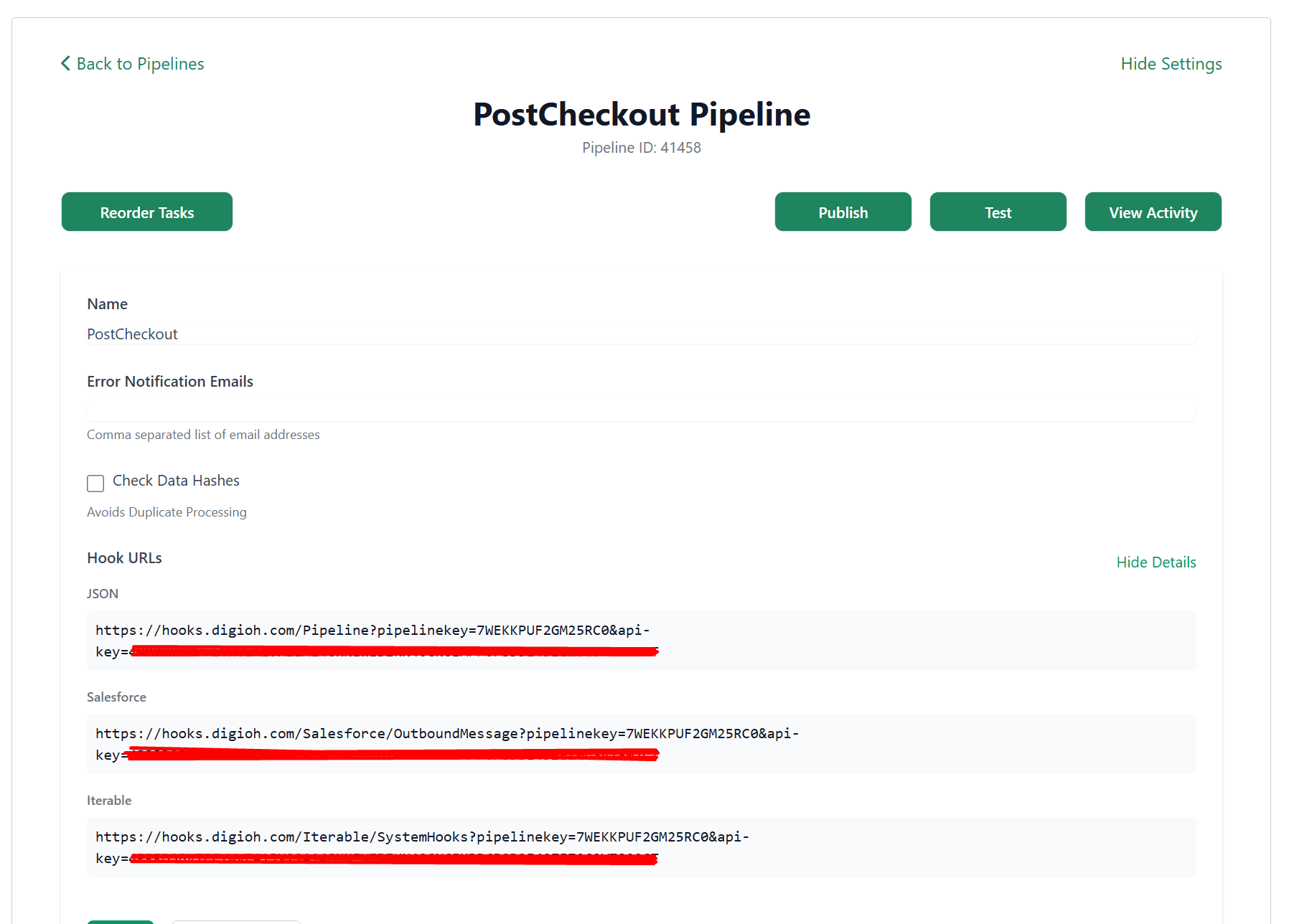Select the Iterable SystemHooks hook URL
Image resolution: width=1307 pixels, height=924 pixels.
pyautogui.click(x=640, y=847)
